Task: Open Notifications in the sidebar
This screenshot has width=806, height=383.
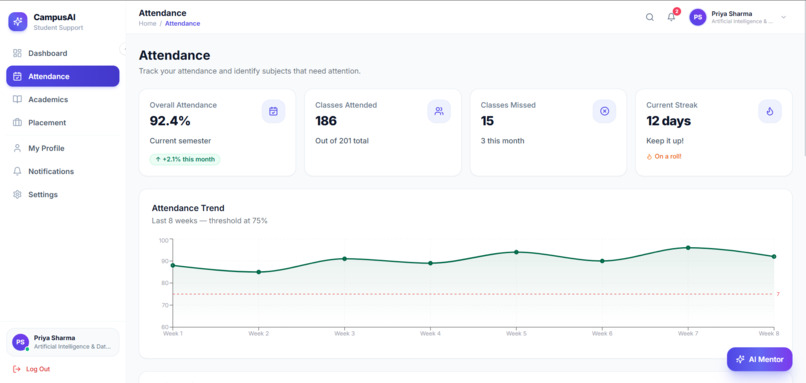Action: [63, 171]
